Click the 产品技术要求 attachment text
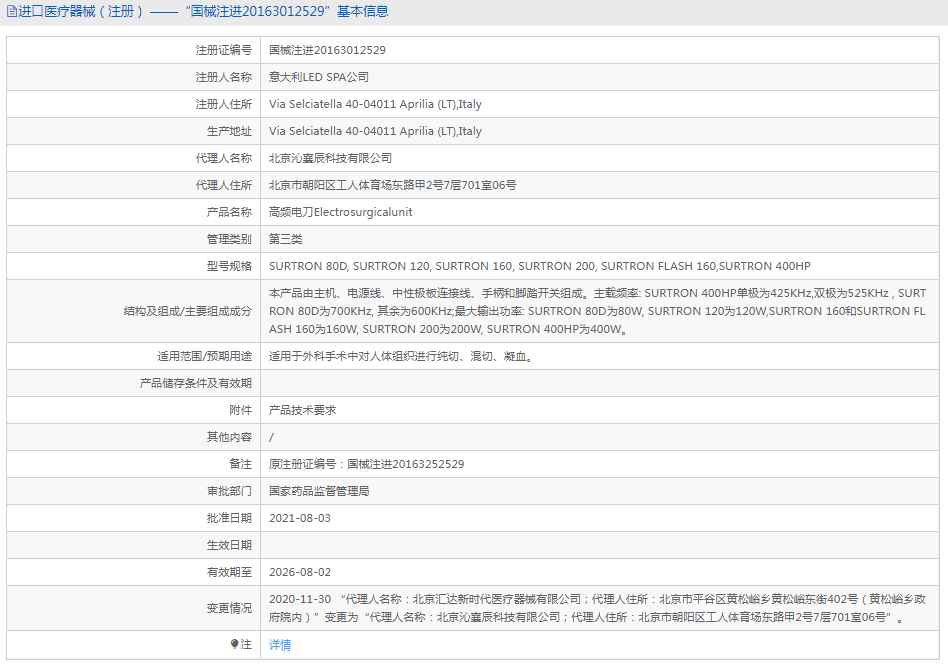The height and width of the screenshot is (664, 948). 302,410
